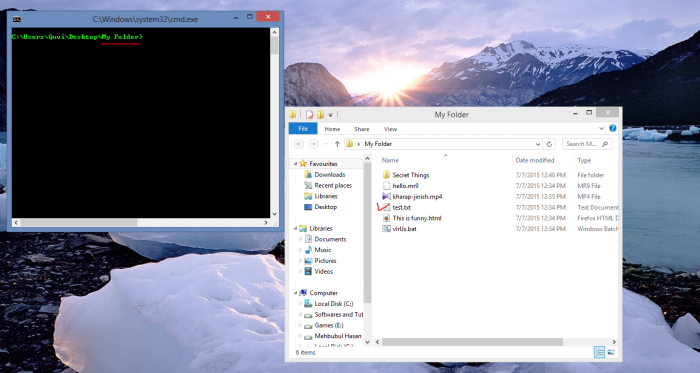Click the New folder quick access icon
Image resolution: width=700 pixels, height=373 pixels.
coord(321,115)
